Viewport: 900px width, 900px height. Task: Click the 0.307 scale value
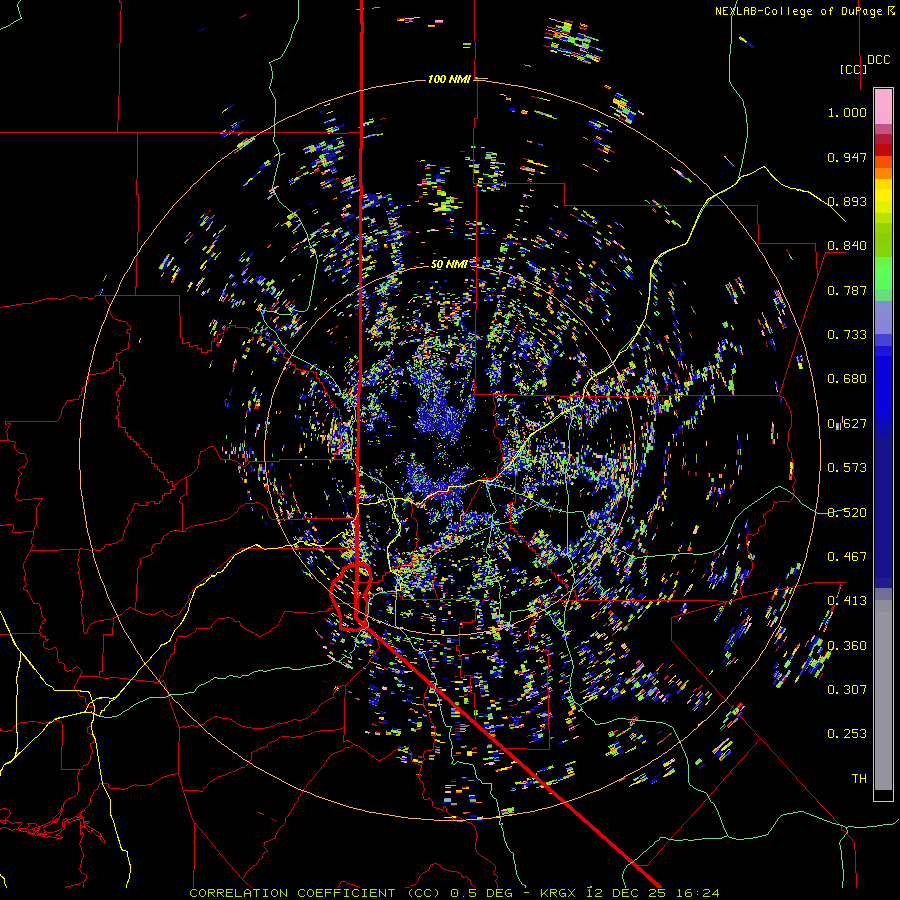847,690
